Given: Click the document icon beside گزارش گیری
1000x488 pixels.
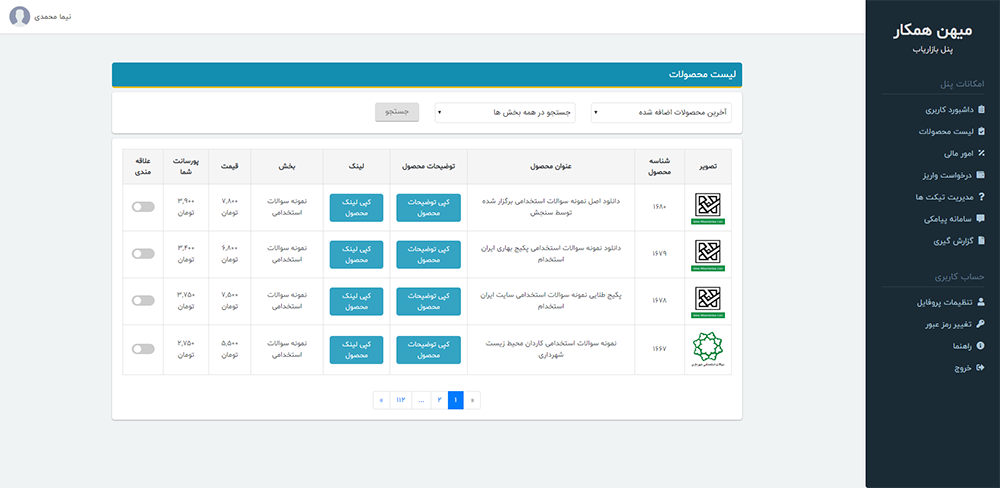Looking at the screenshot, I should pos(981,240).
